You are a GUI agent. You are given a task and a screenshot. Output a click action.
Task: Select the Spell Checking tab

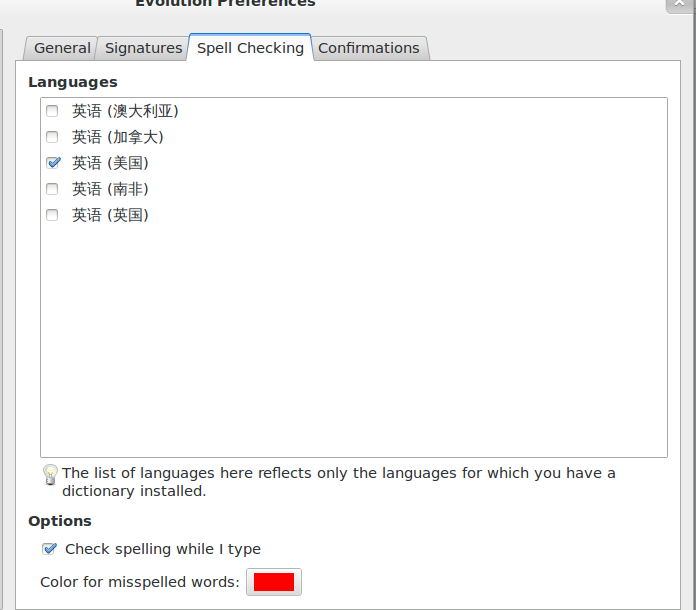(250, 48)
